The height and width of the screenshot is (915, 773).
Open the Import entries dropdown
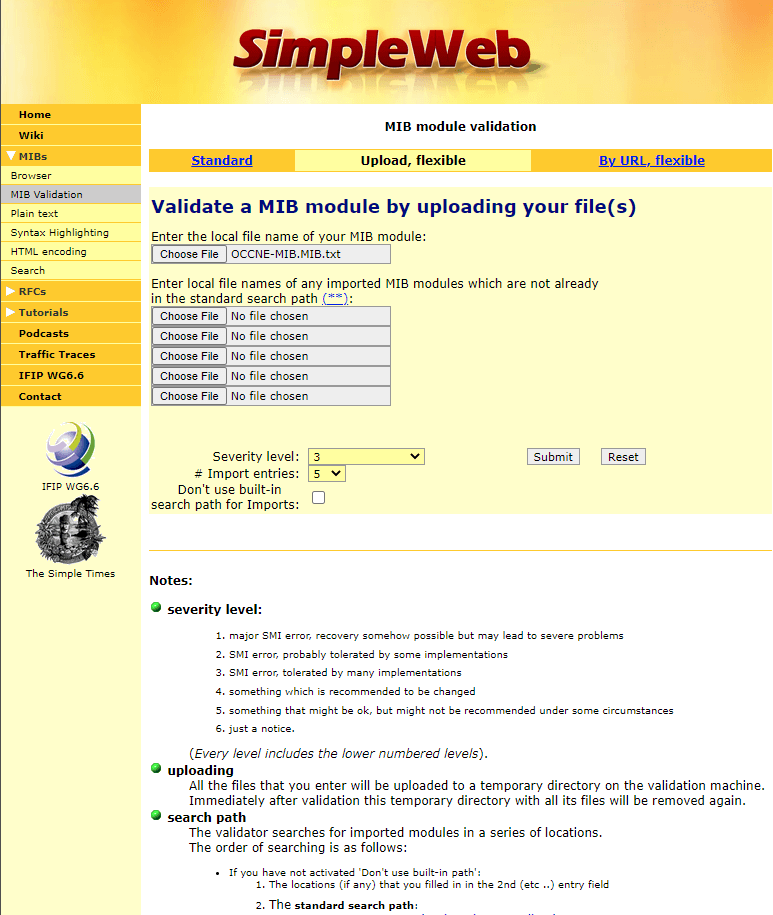pyautogui.click(x=327, y=473)
